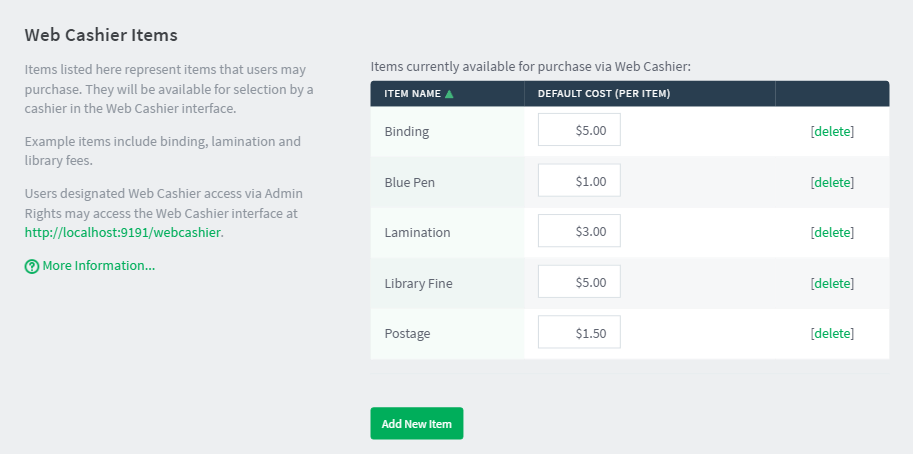
Task: Select the Binding item name cell
Action: click(447, 132)
